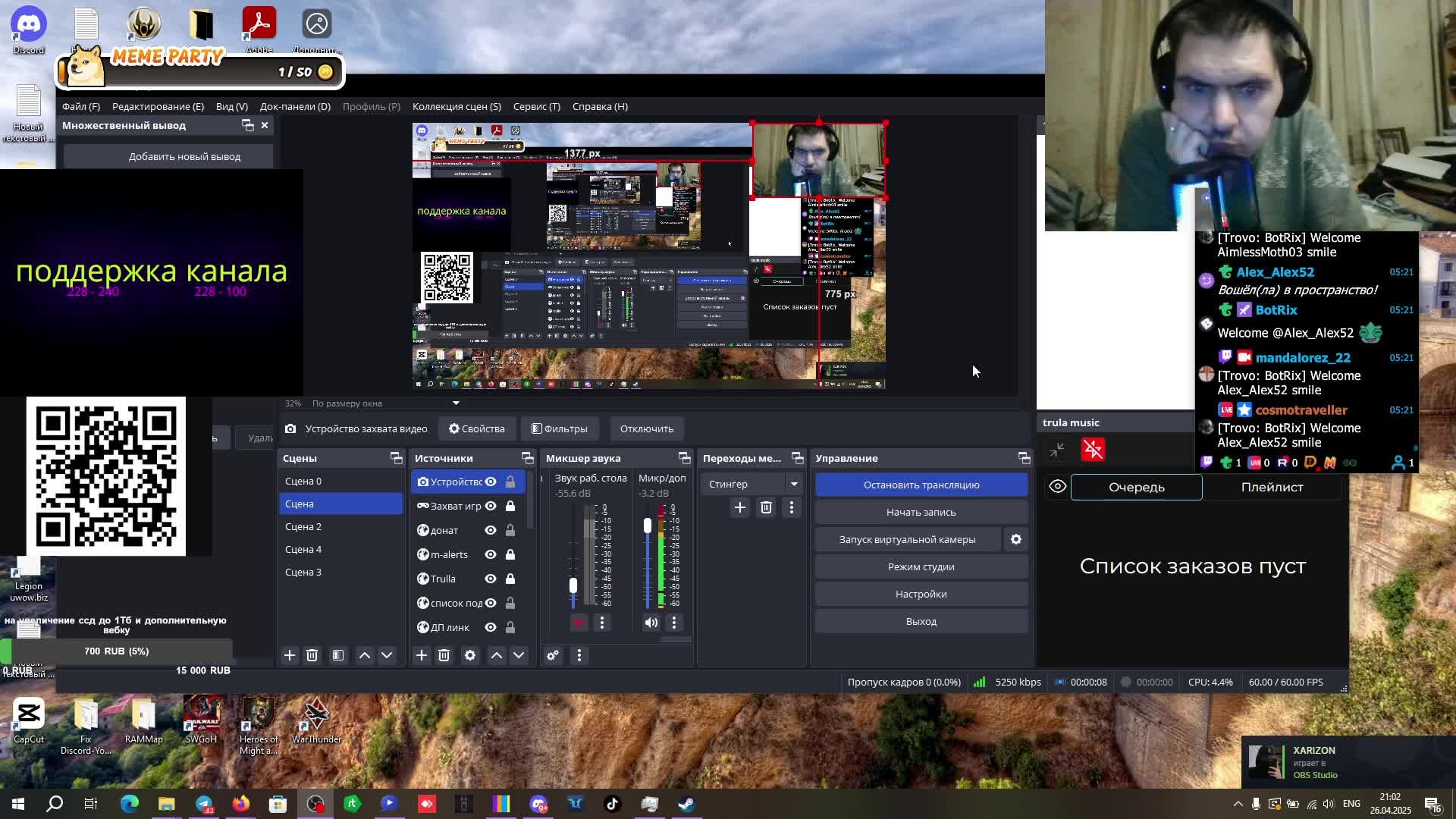Hide the донат source

491,530
